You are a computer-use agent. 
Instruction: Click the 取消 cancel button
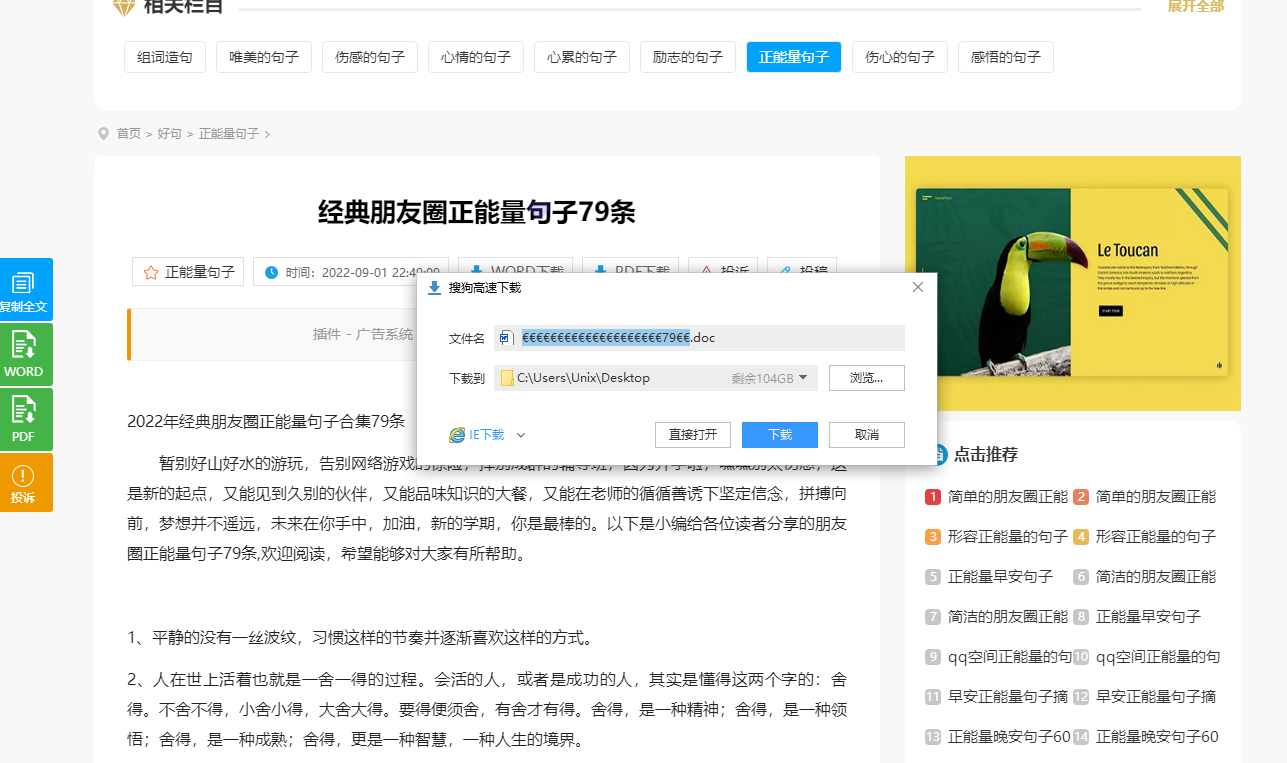coord(867,435)
